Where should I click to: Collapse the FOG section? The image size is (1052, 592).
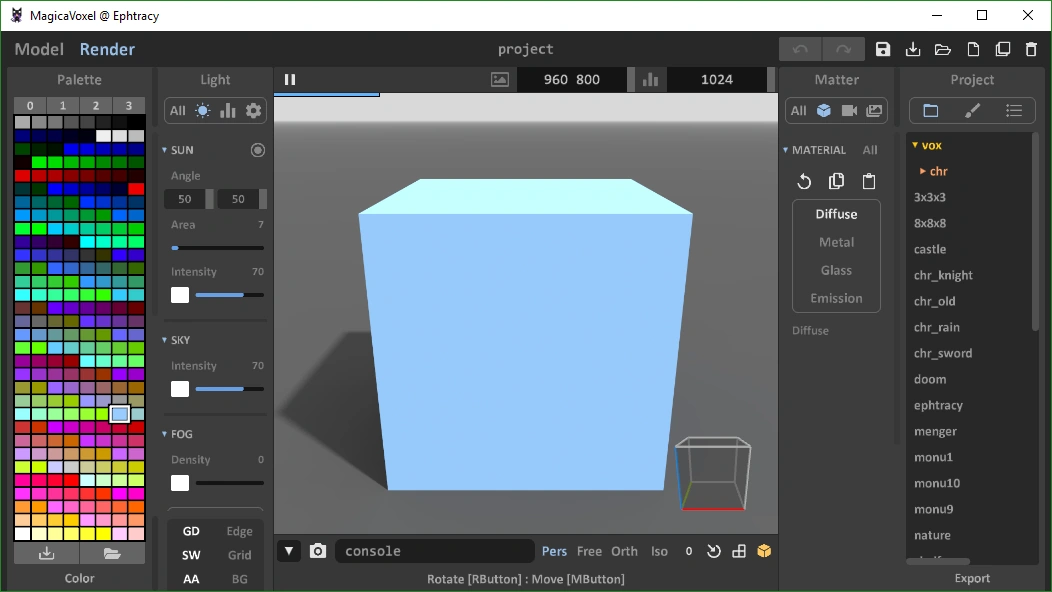point(164,433)
